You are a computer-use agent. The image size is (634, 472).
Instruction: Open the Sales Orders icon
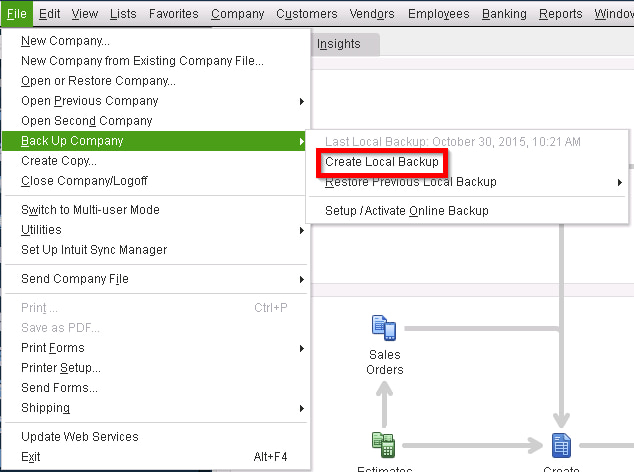point(384,328)
